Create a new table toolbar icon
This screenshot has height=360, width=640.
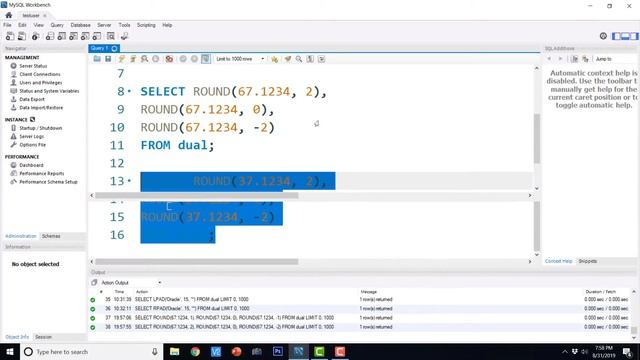coord(62,36)
